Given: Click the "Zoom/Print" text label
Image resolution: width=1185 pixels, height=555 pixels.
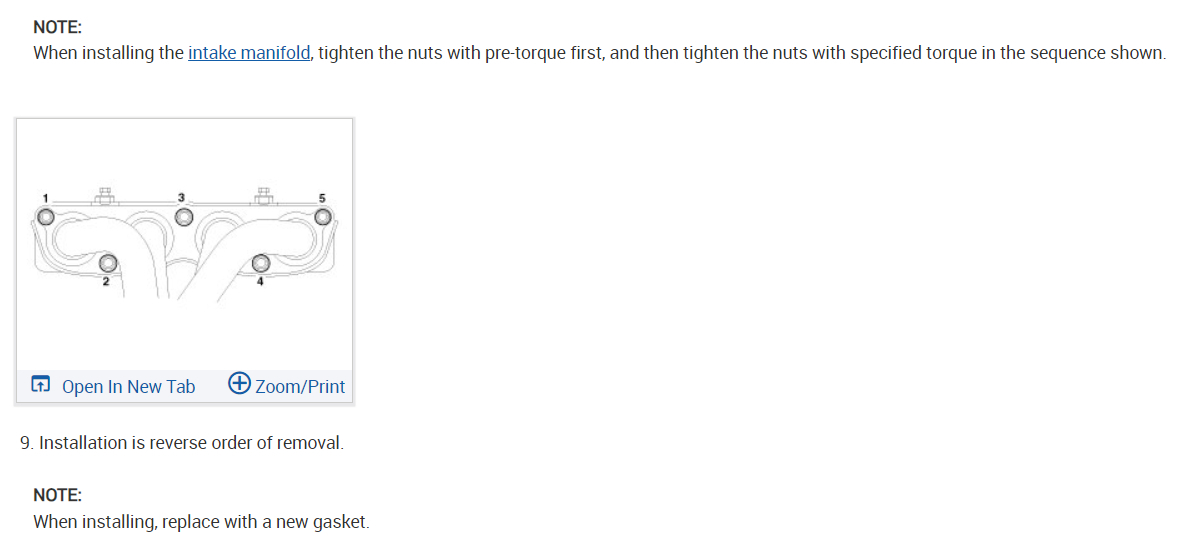Looking at the screenshot, I should pyautogui.click(x=300, y=387).
